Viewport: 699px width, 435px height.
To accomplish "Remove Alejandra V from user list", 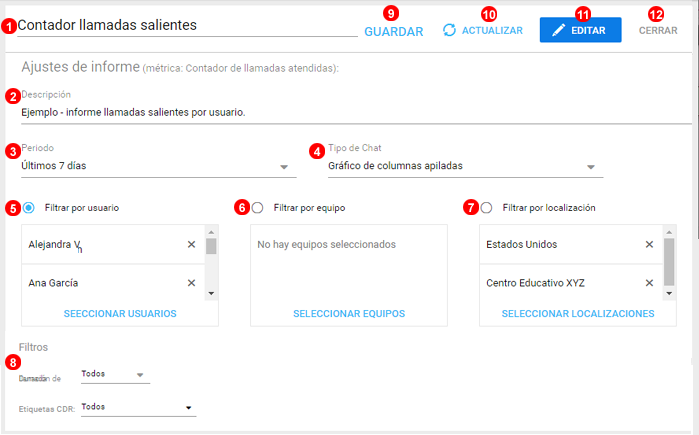I will point(191,244).
